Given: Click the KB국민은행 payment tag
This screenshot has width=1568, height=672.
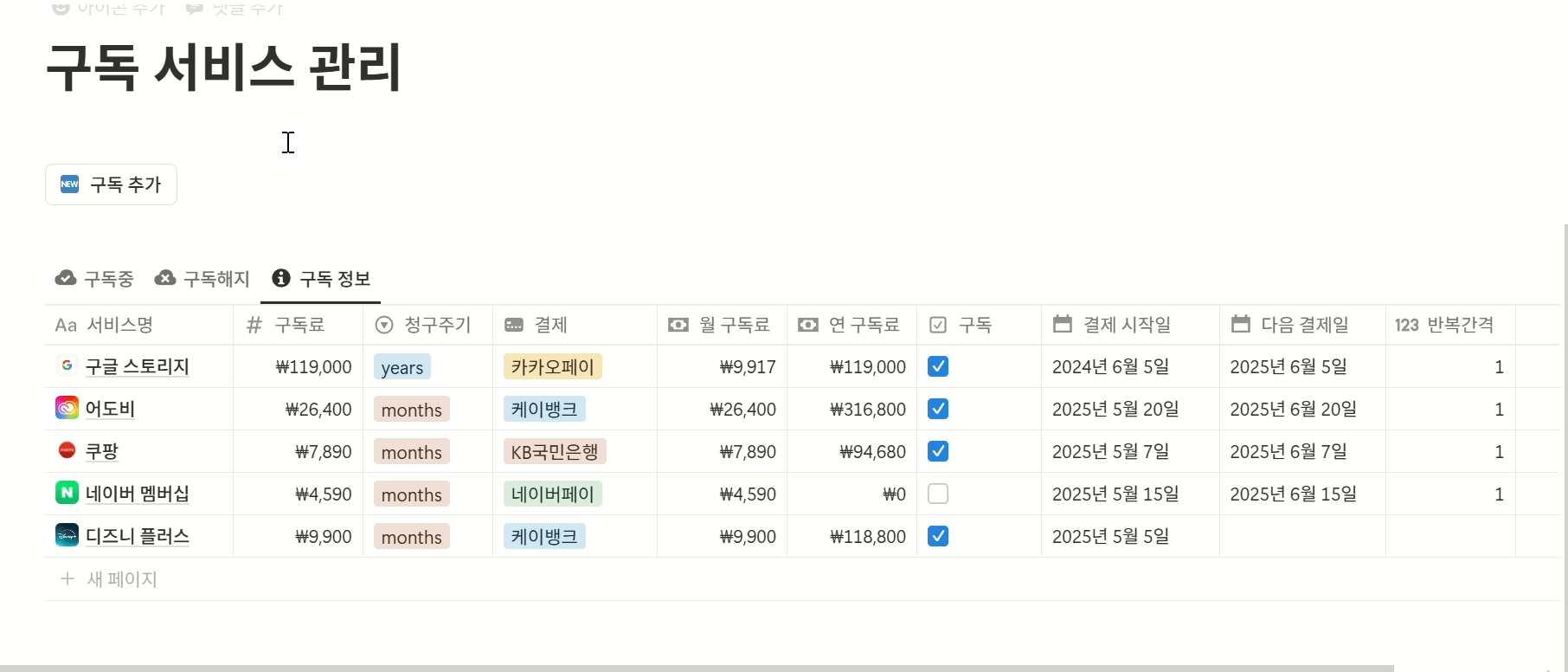Looking at the screenshot, I should tap(555, 452).
